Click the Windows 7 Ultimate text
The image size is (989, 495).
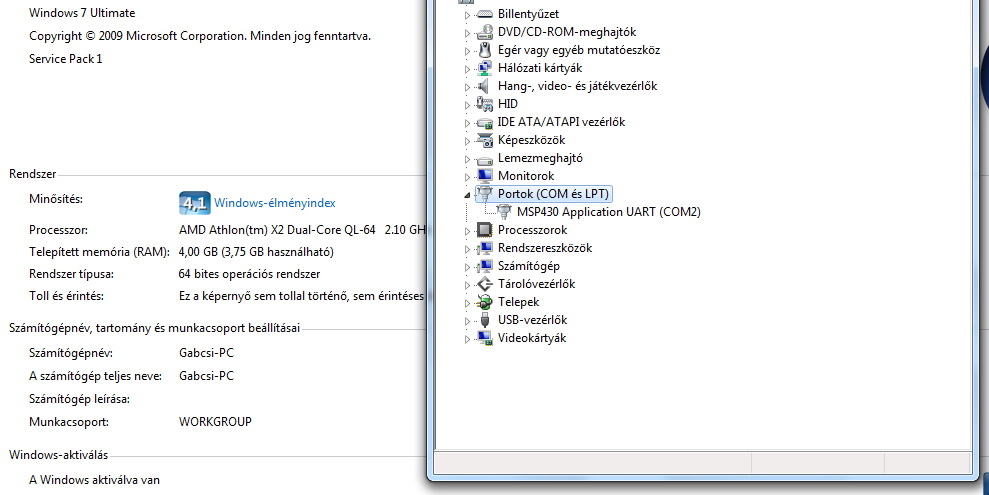click(x=82, y=13)
